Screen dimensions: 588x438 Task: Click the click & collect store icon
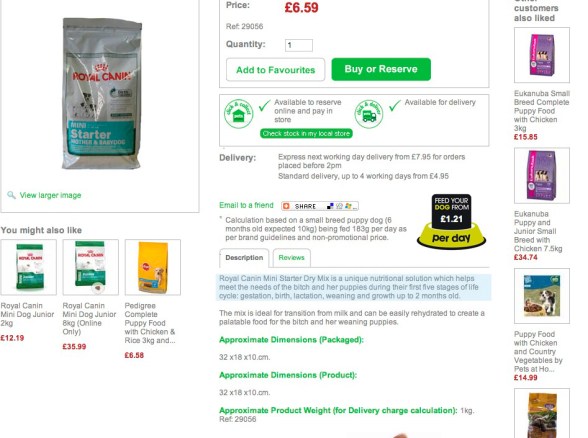coord(238,114)
